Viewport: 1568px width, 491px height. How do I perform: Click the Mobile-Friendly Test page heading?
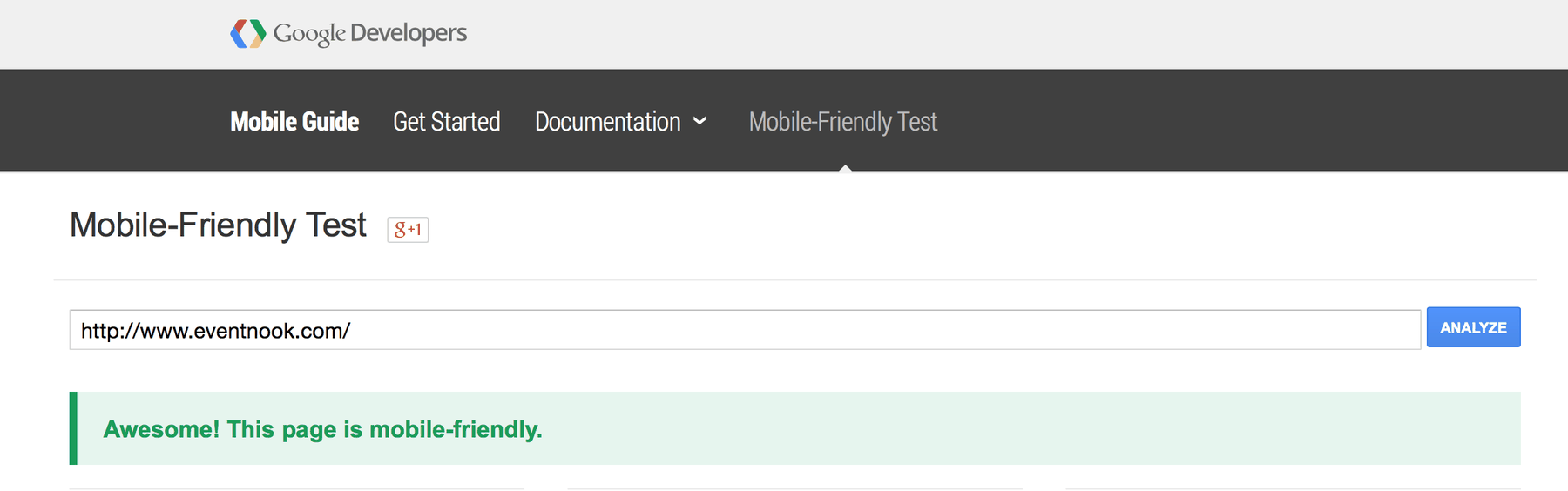[x=218, y=225]
